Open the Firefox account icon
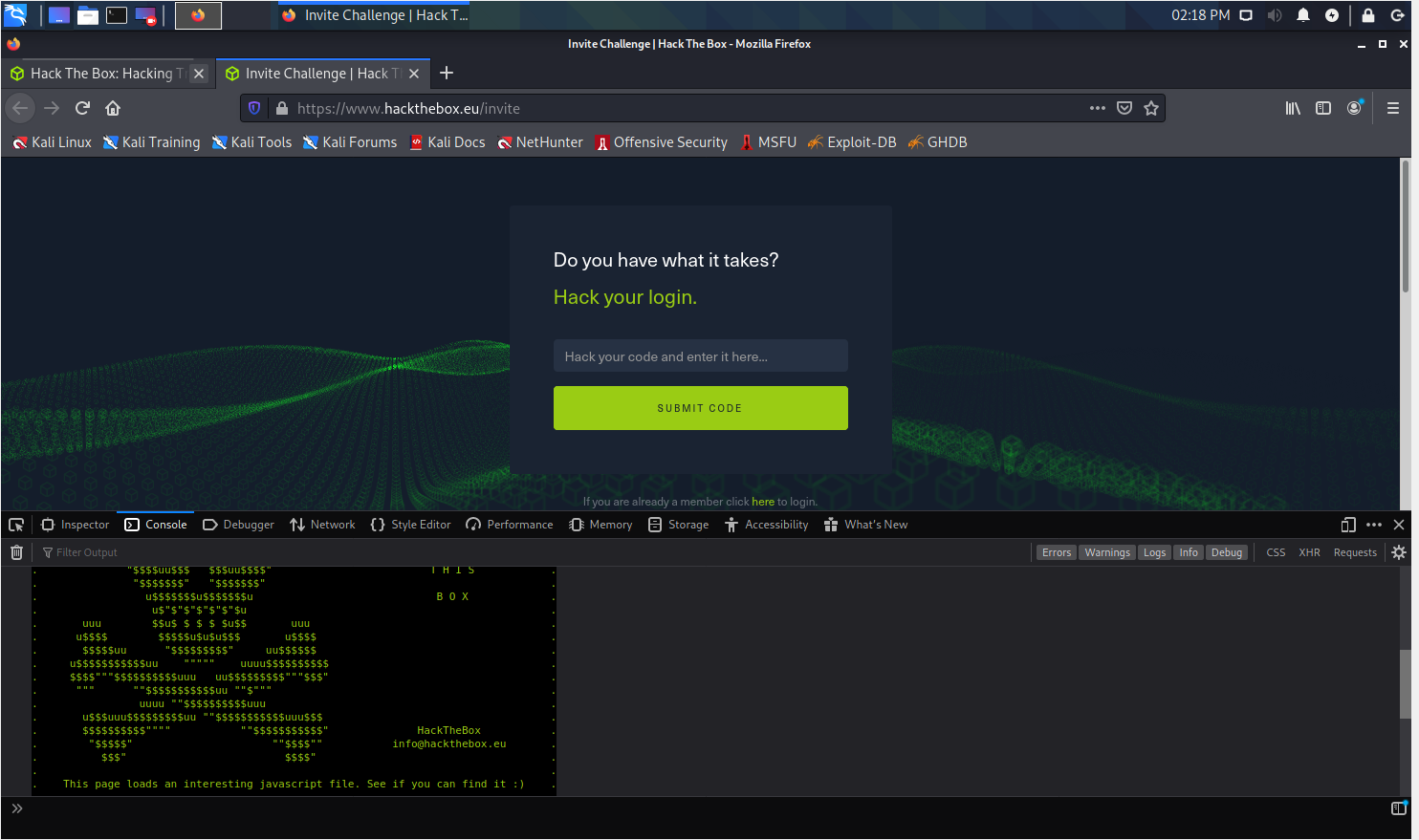 tap(1354, 108)
